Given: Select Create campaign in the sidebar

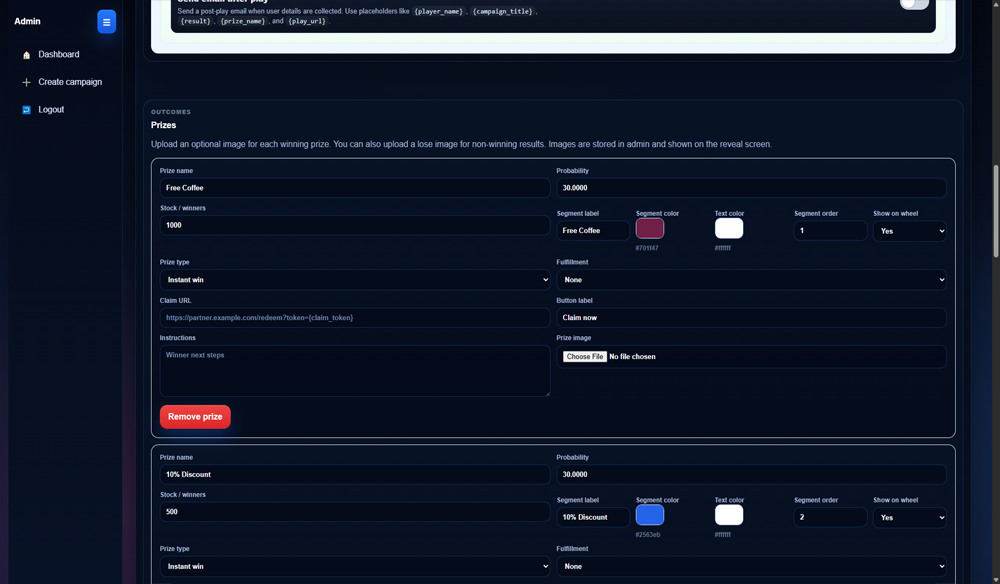Looking at the screenshot, I should tap(70, 82).
